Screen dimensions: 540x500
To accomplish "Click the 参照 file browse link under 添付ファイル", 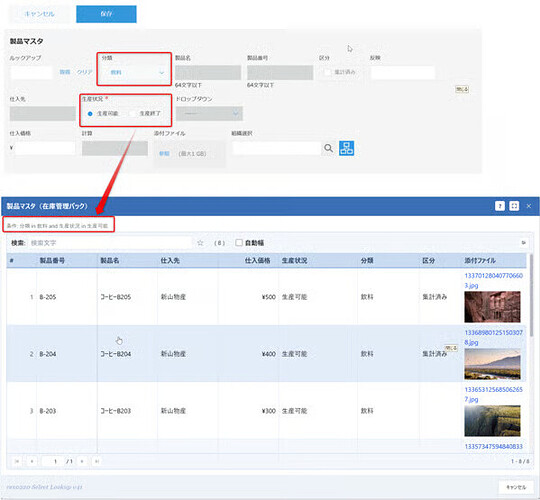I will pyautogui.click(x=164, y=154).
